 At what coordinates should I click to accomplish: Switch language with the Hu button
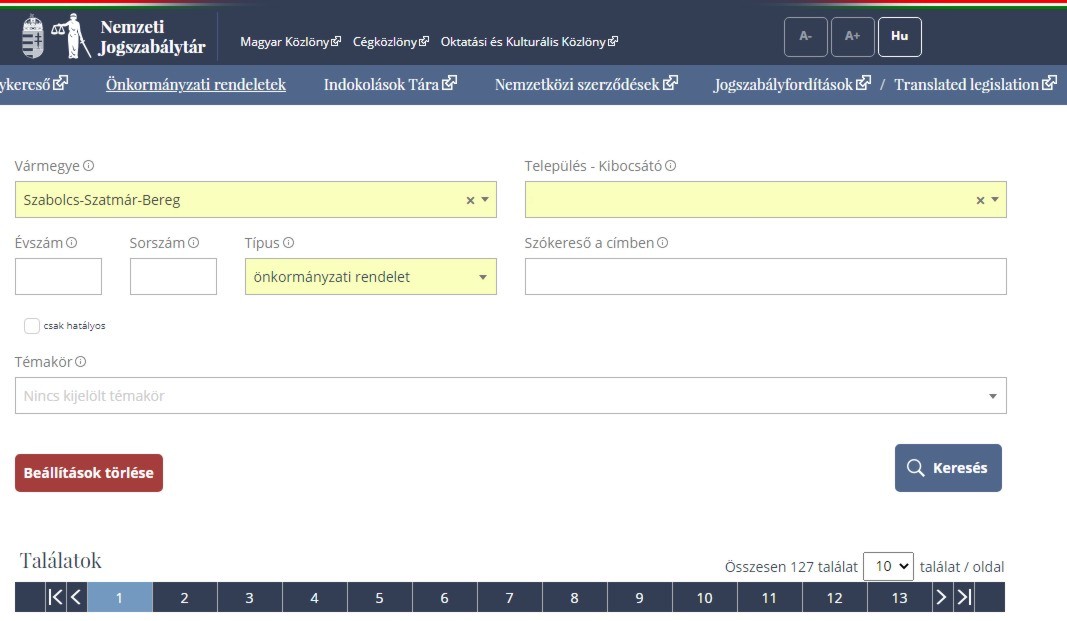point(900,37)
